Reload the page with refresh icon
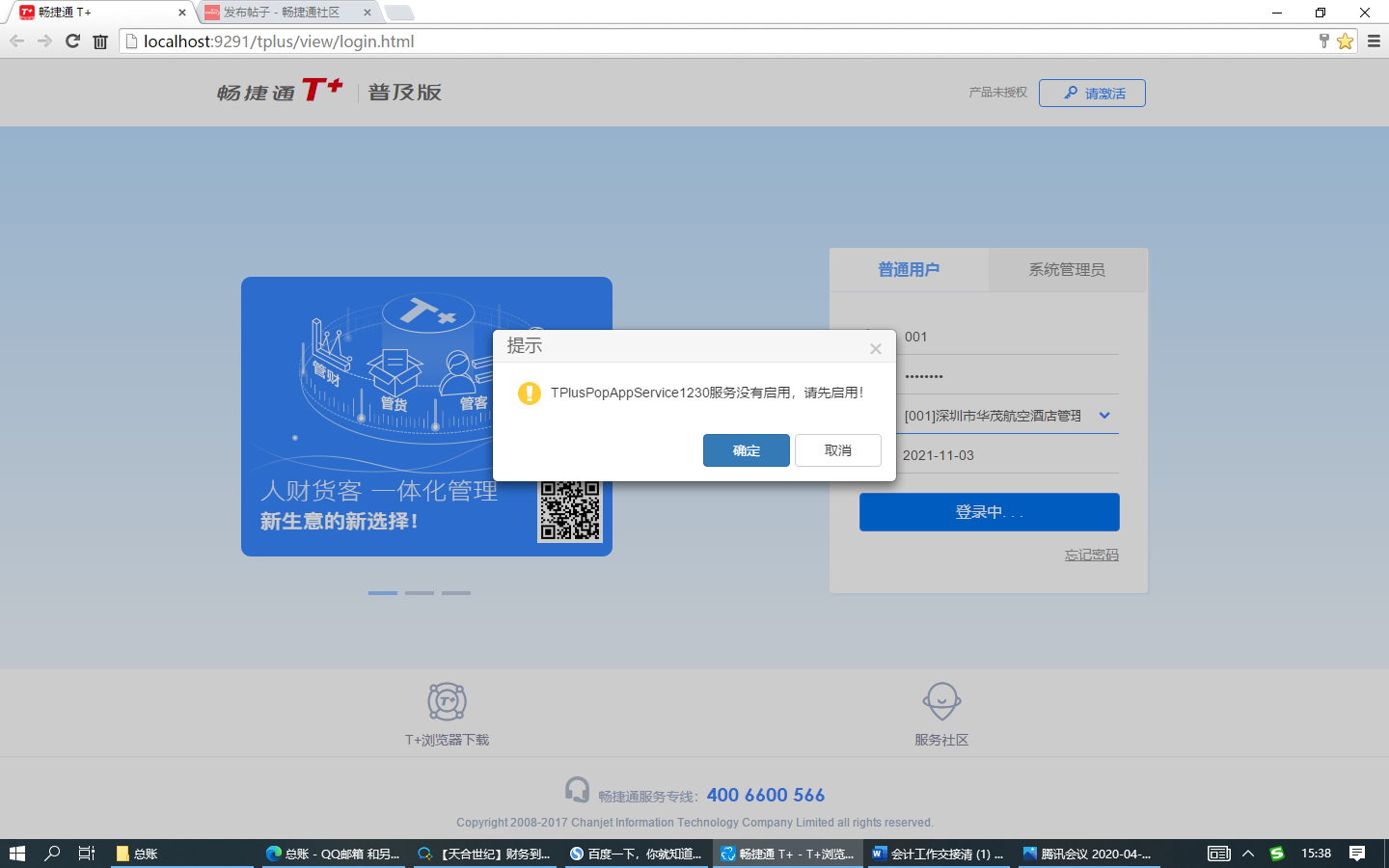This screenshot has width=1389, height=868. coord(72,41)
